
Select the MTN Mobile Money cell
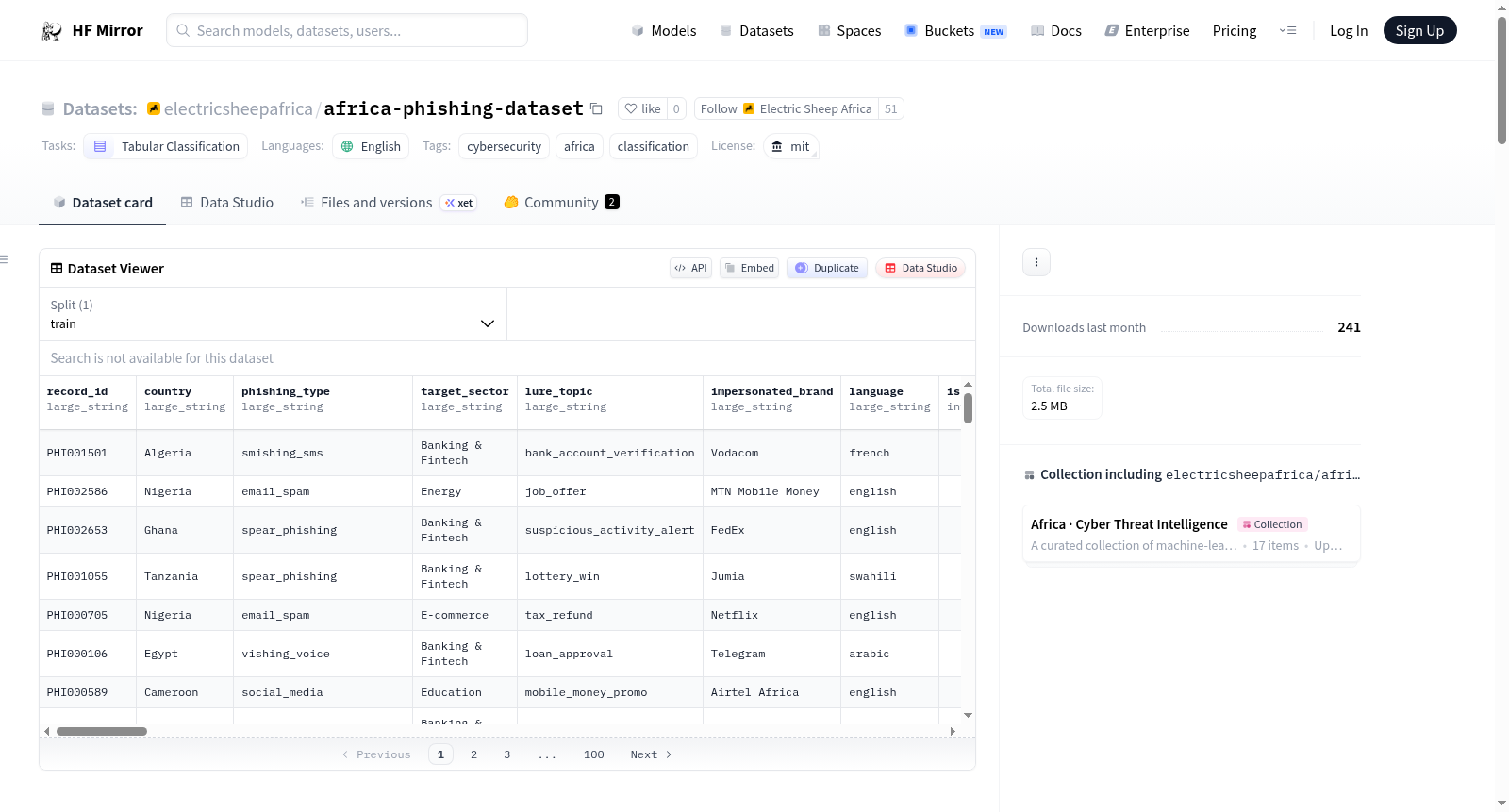772,491
